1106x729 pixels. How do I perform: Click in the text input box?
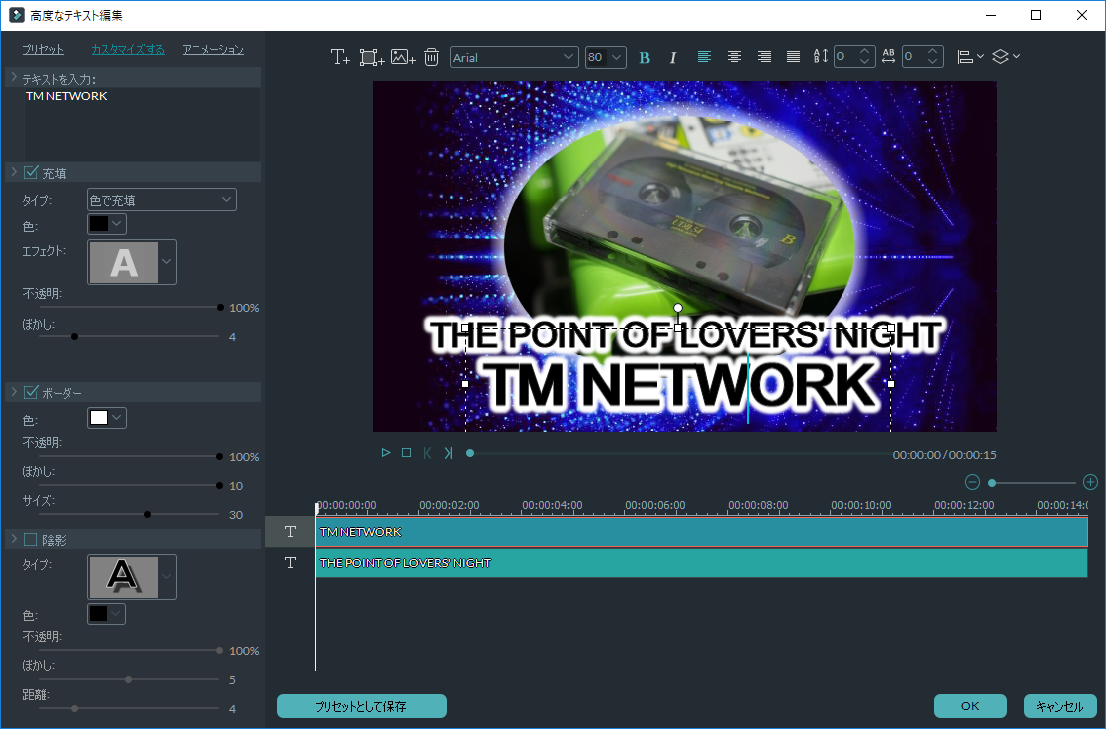tap(142, 124)
